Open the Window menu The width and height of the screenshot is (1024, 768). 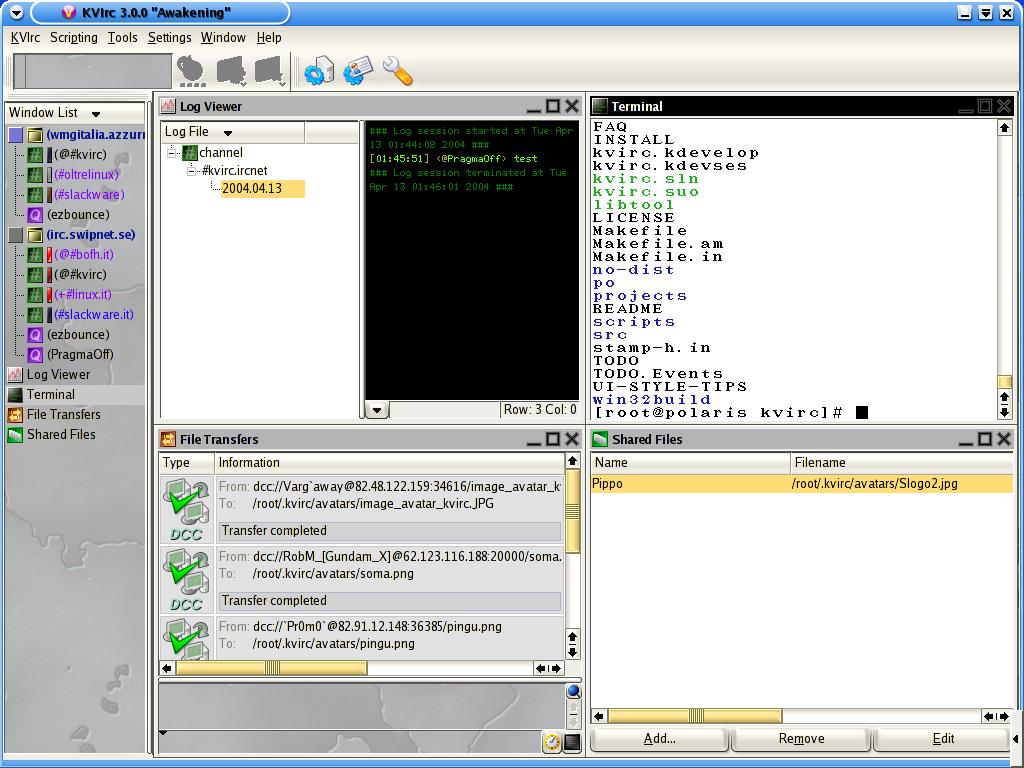(x=223, y=37)
